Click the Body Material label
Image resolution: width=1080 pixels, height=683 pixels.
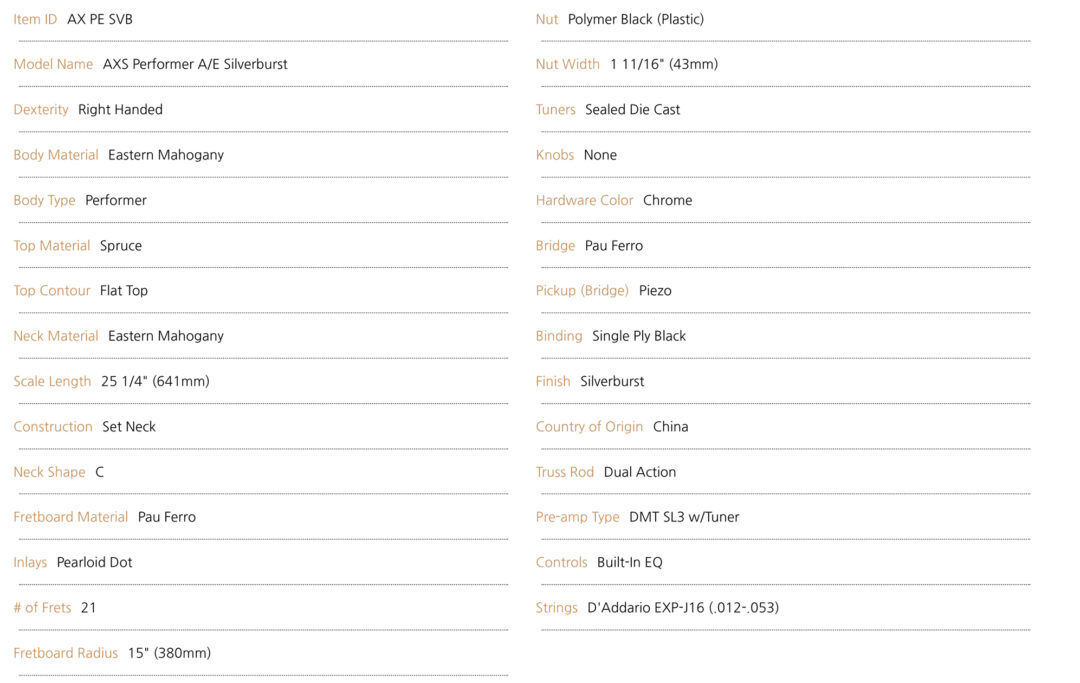coord(56,155)
